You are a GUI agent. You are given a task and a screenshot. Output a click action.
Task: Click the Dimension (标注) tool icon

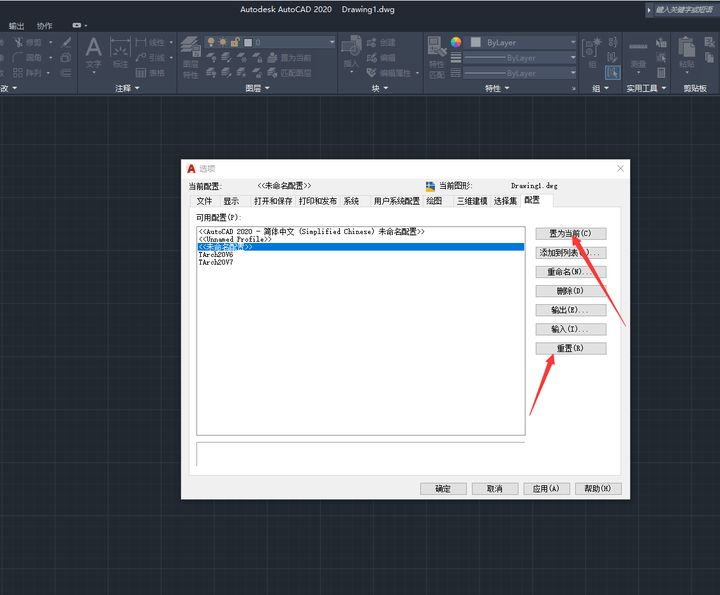(121, 52)
